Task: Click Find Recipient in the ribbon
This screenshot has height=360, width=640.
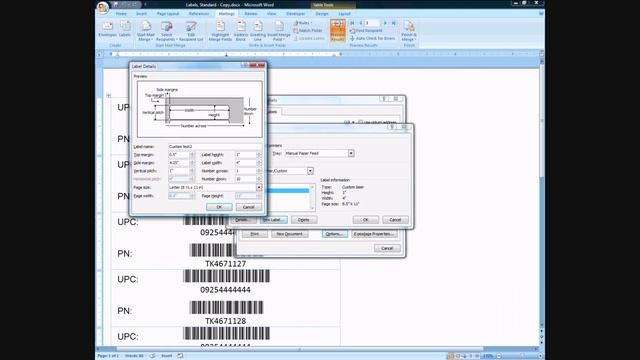Action: [x=366, y=31]
